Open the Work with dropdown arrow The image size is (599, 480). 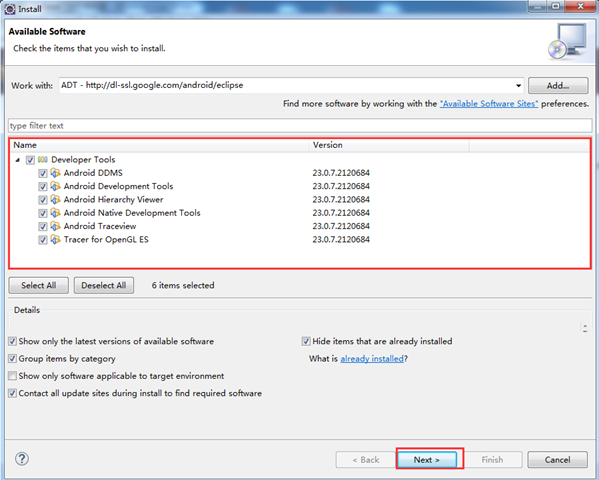(518, 86)
